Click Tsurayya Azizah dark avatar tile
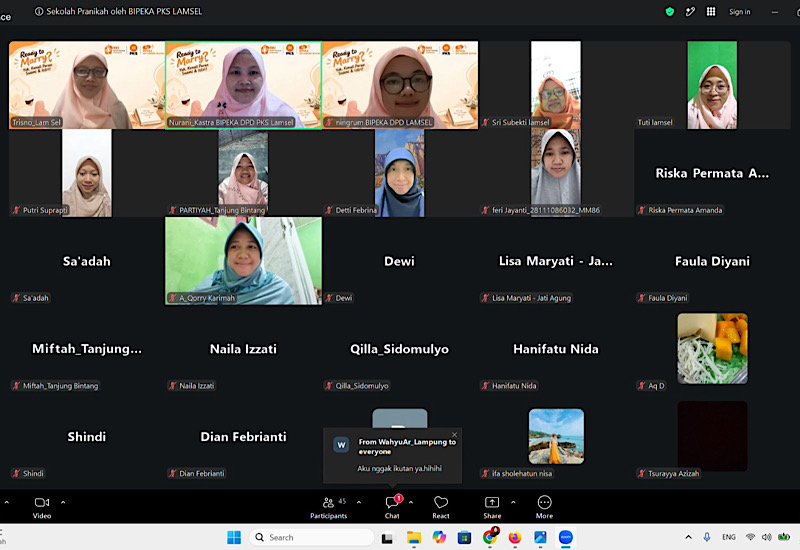Image resolution: width=800 pixels, height=550 pixels. tap(712, 436)
